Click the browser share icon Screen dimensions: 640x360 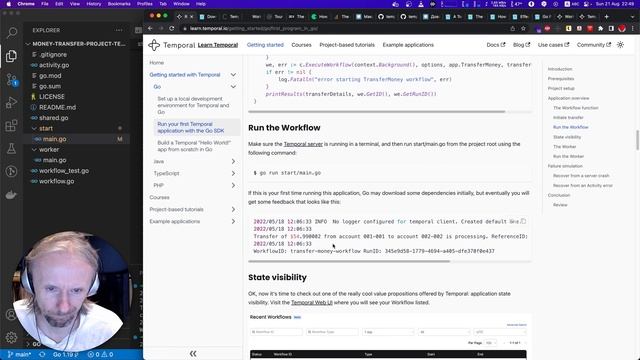click(513, 29)
